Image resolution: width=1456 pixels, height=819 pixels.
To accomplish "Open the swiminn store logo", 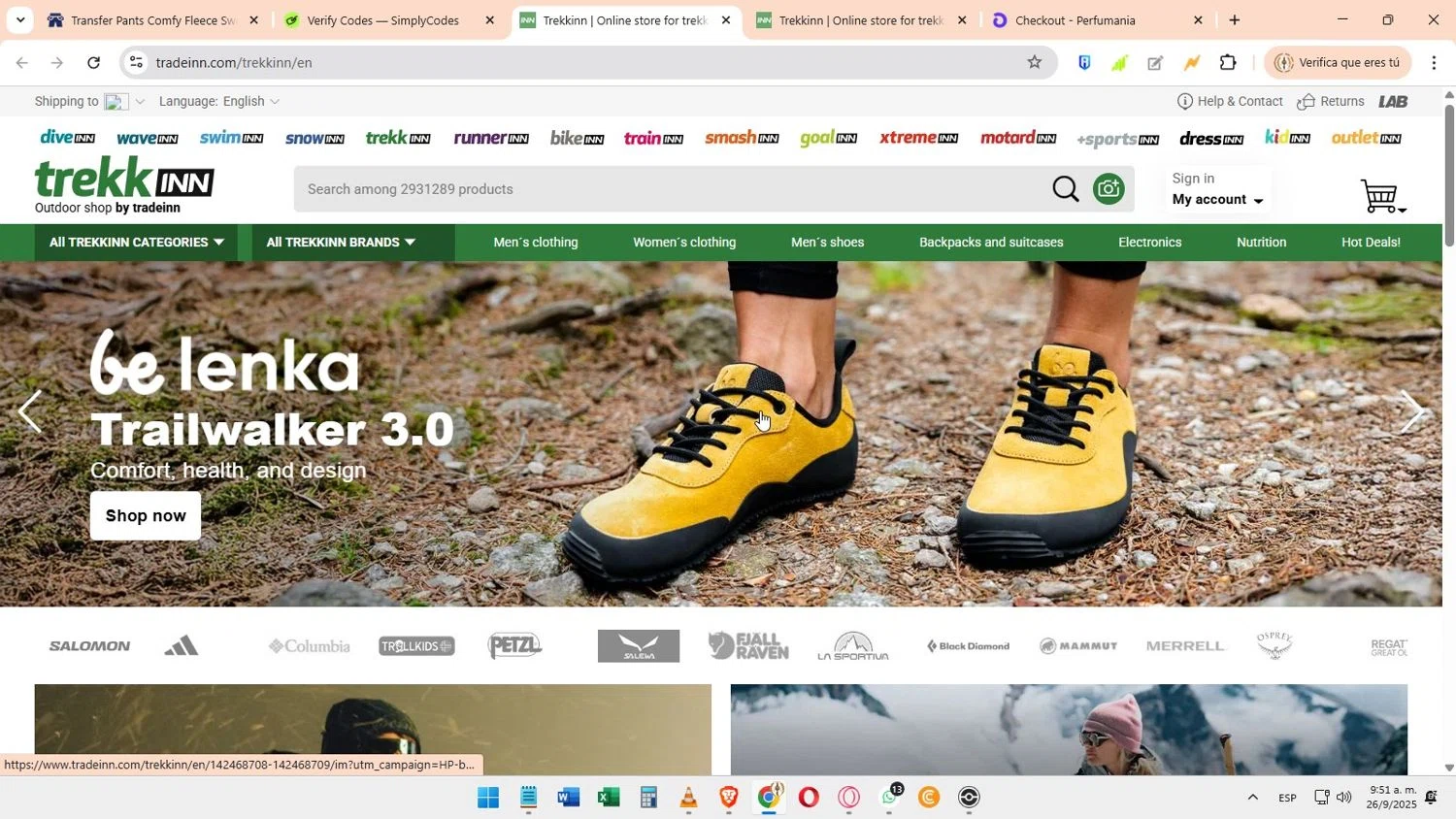I will pyautogui.click(x=231, y=138).
